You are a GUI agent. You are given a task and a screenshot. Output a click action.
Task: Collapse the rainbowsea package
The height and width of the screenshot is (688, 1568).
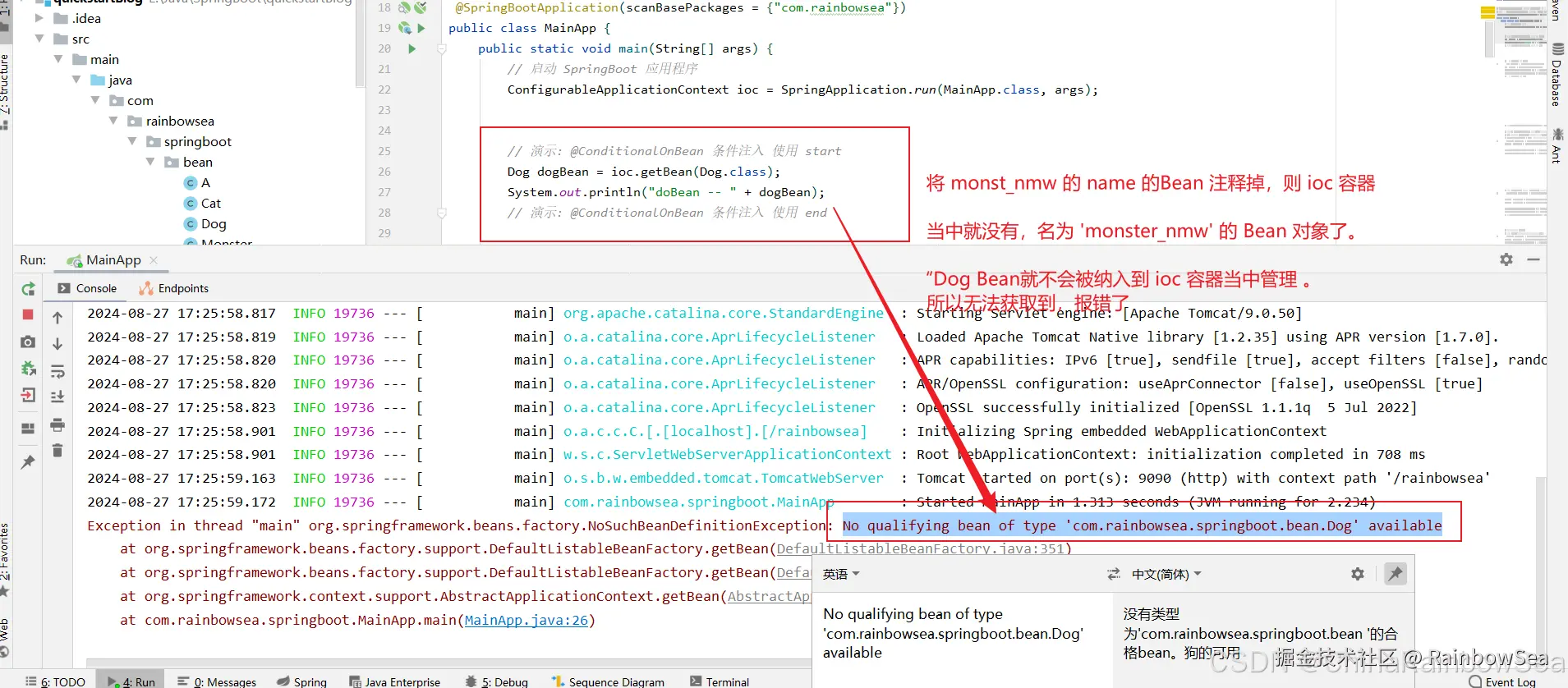(x=113, y=121)
